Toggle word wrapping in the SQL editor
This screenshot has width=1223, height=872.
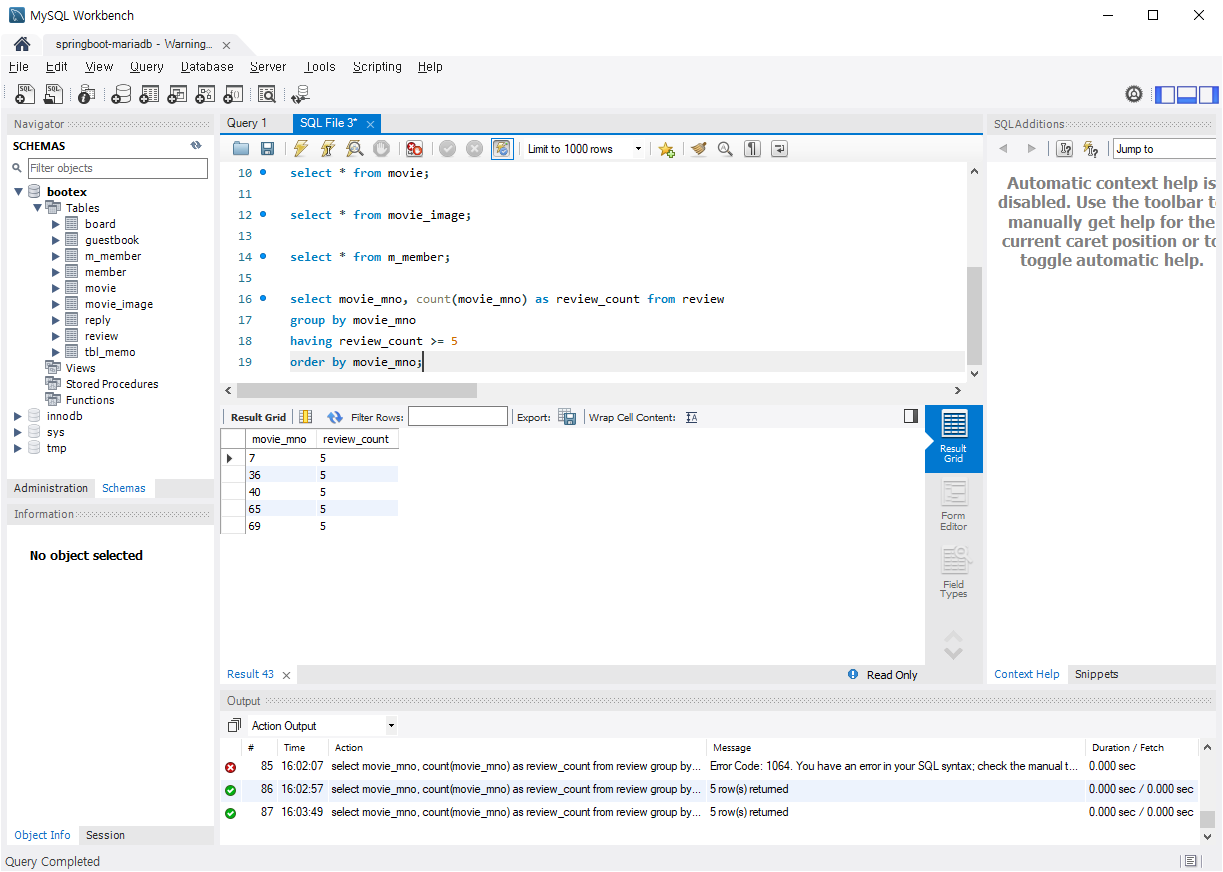tap(780, 149)
